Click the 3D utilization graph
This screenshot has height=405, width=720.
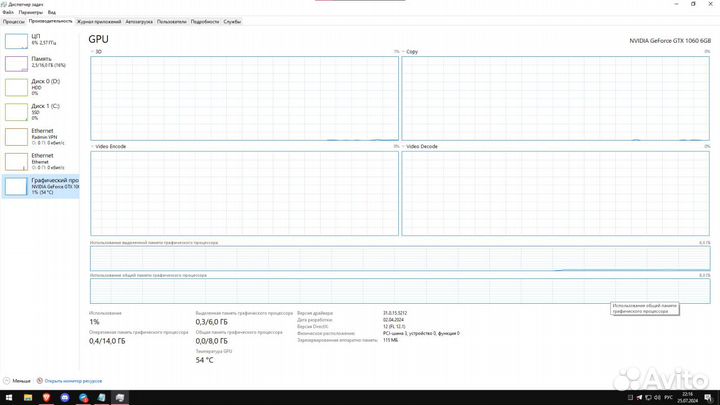click(244, 98)
